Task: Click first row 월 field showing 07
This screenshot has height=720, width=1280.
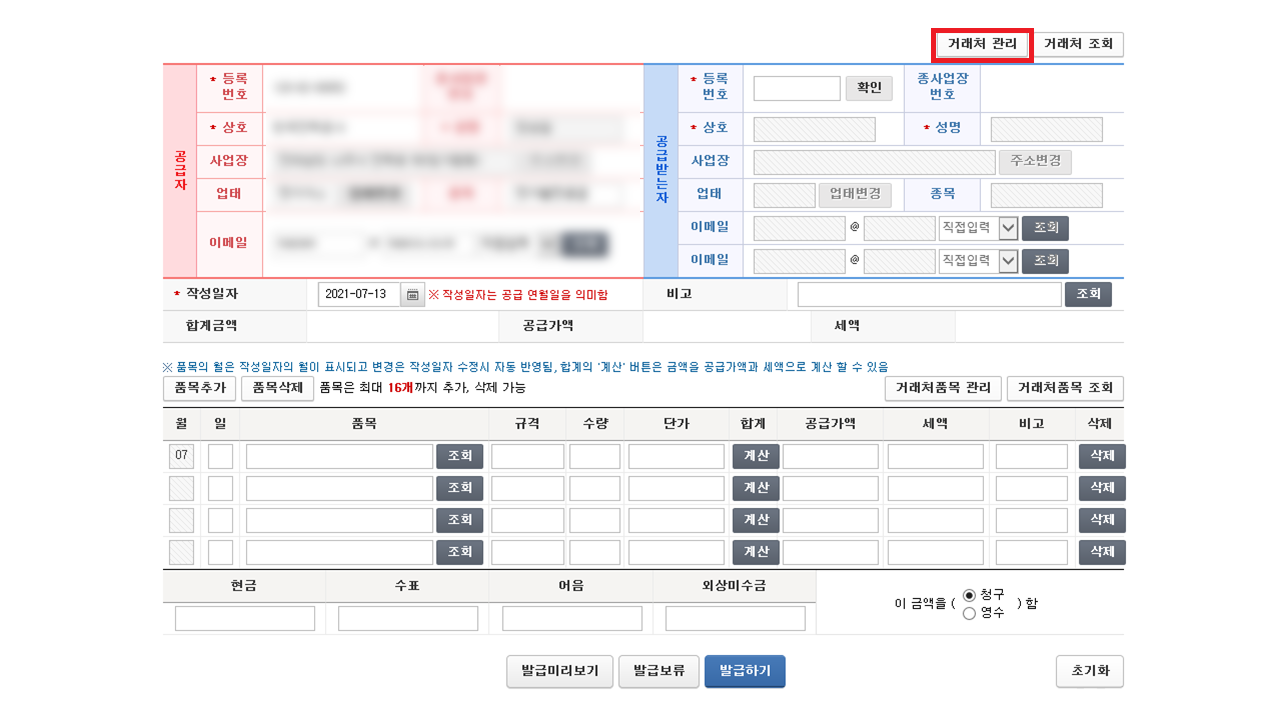Action: [181, 457]
